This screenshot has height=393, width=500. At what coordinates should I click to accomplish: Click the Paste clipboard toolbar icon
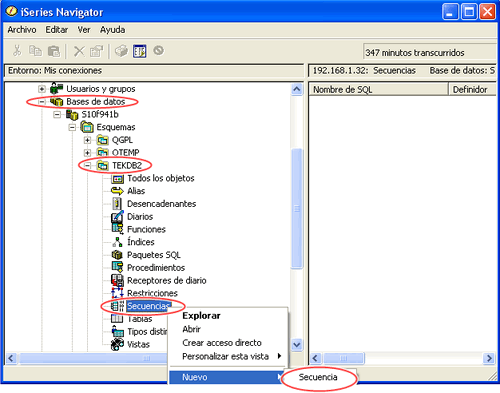click(54, 51)
